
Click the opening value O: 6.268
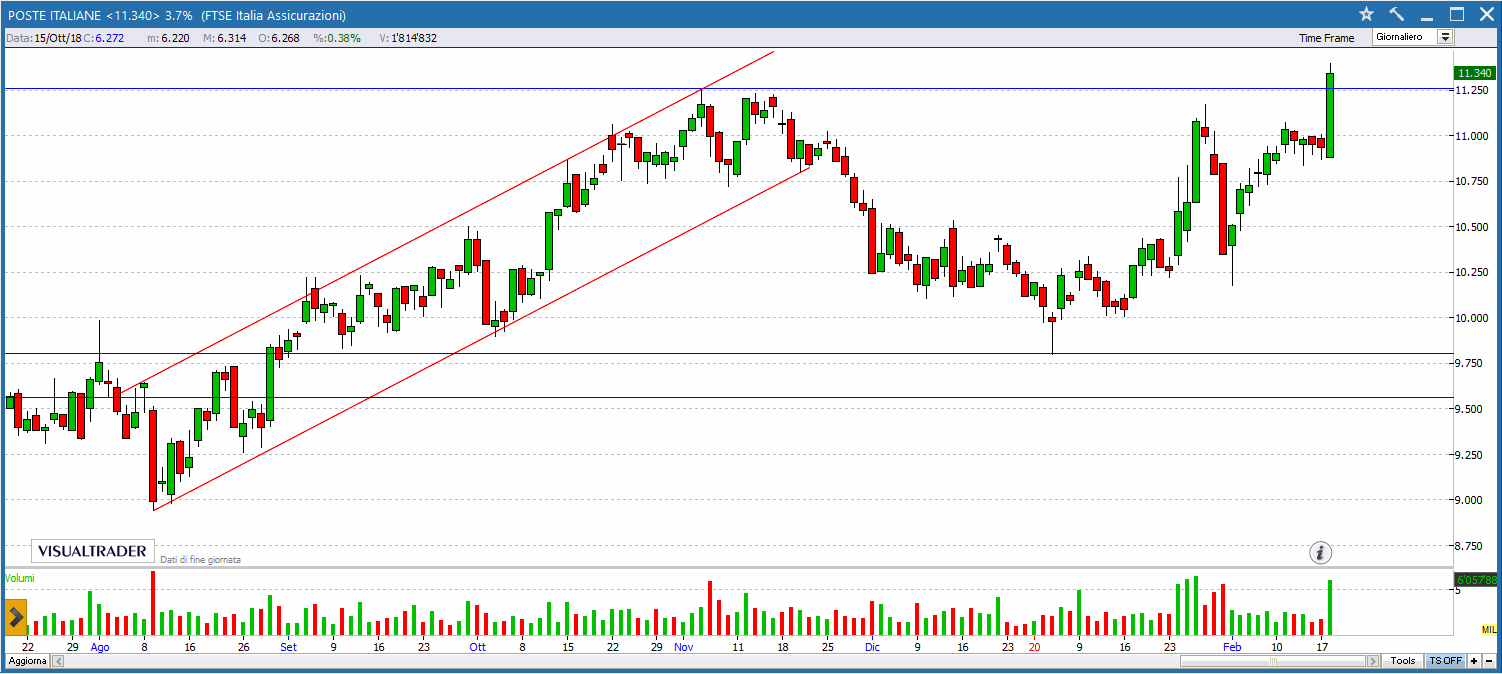pyautogui.click(x=277, y=38)
